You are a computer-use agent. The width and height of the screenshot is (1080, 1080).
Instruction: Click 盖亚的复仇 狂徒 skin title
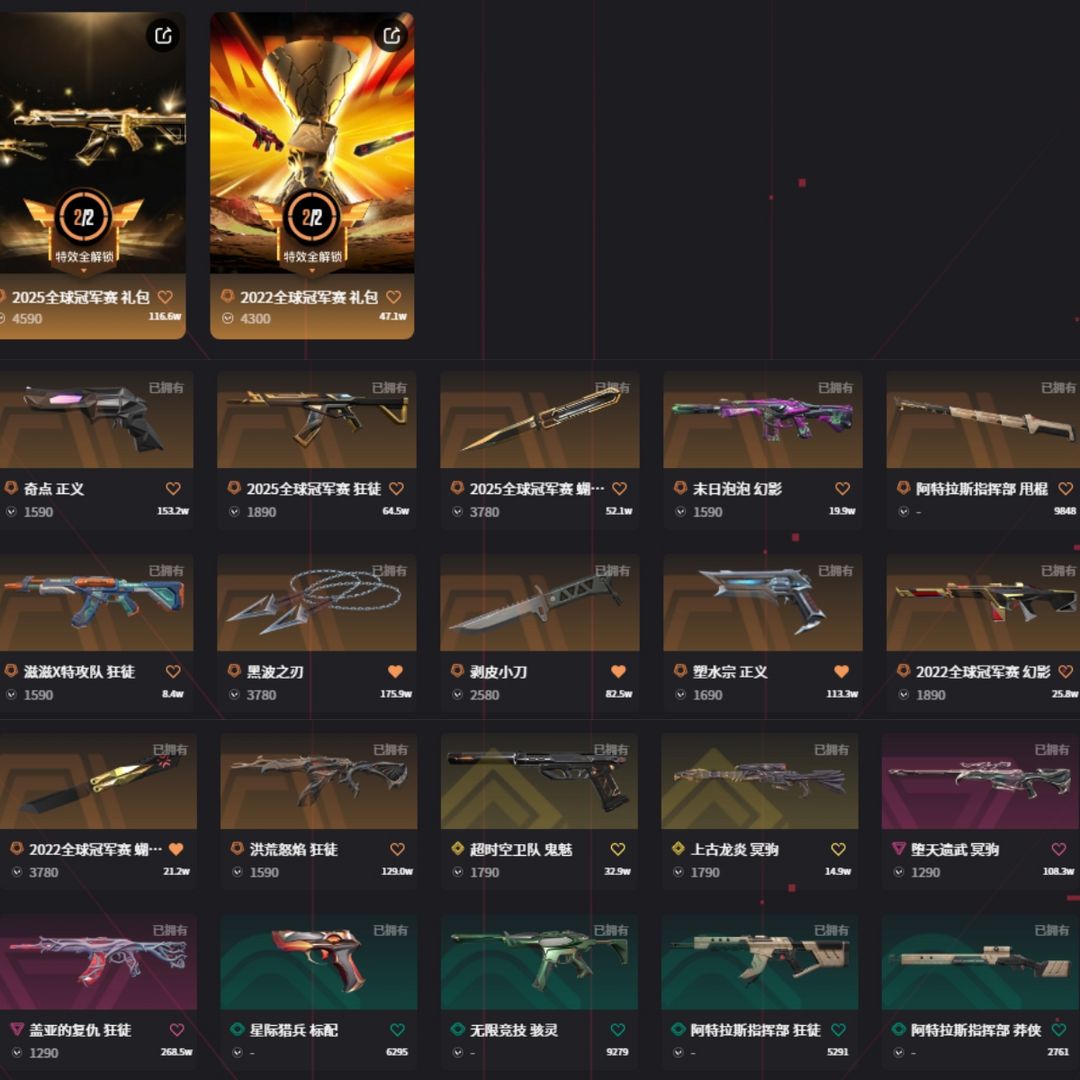tap(80, 1030)
